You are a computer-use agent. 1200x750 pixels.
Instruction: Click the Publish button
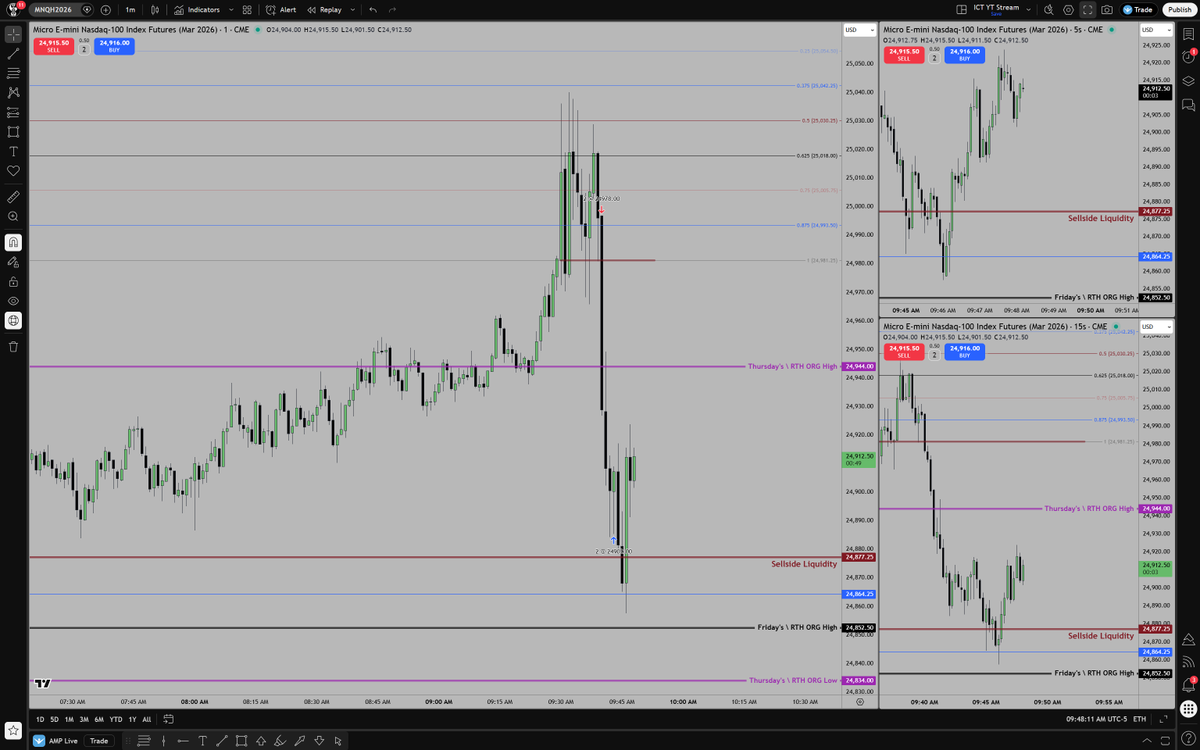click(1180, 9)
